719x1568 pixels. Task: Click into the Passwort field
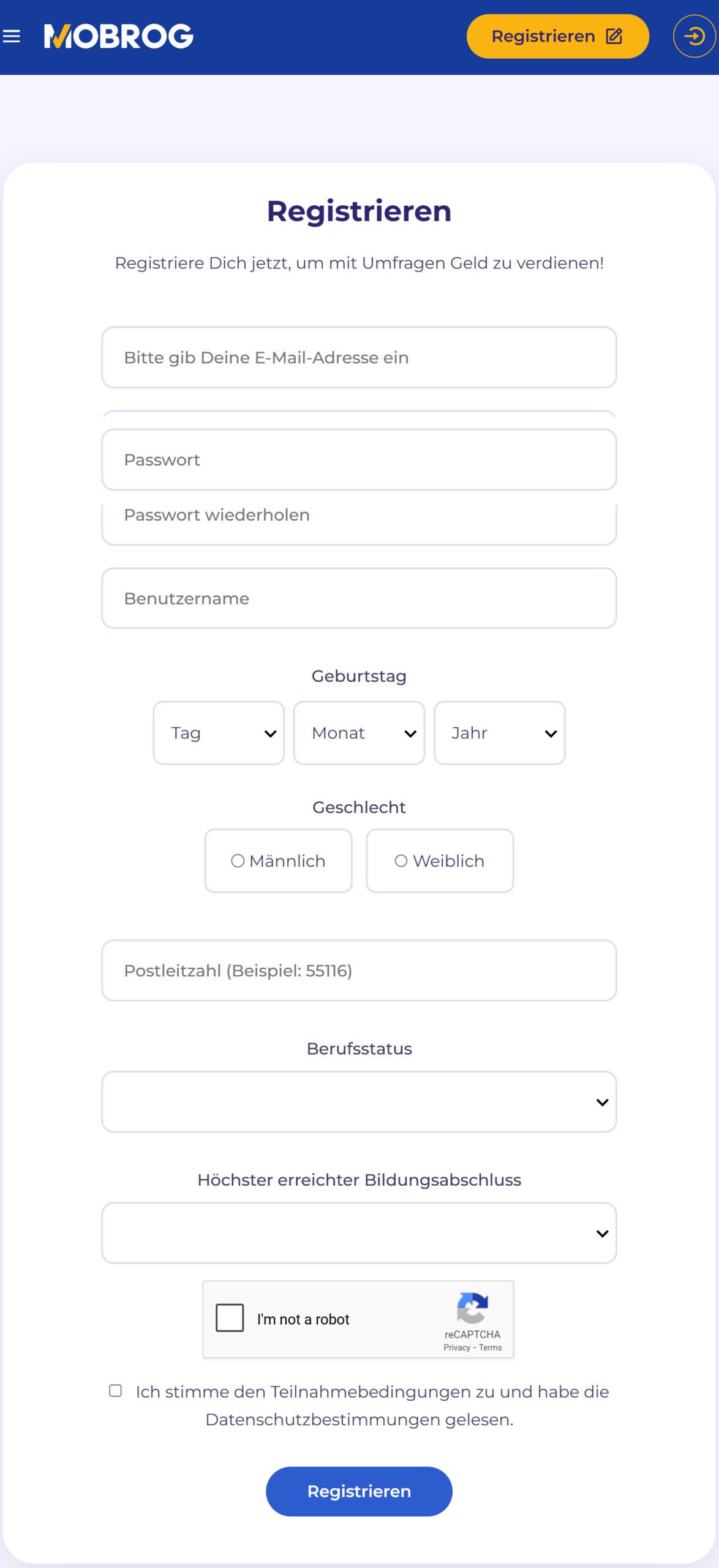click(359, 460)
